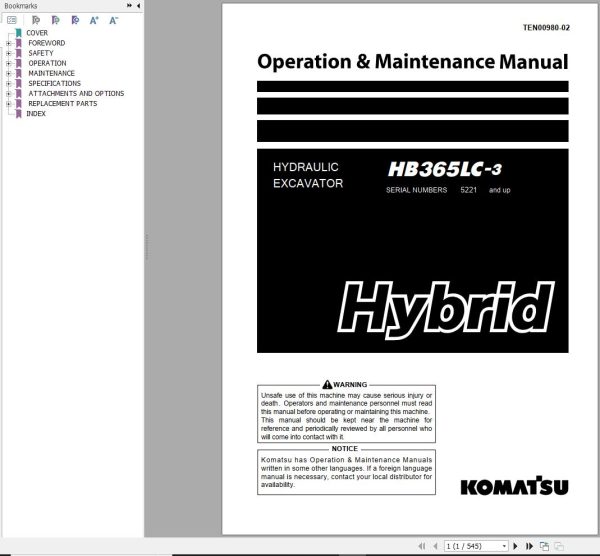
Task: Click the HB365LC-3 model name
Action: [445, 169]
